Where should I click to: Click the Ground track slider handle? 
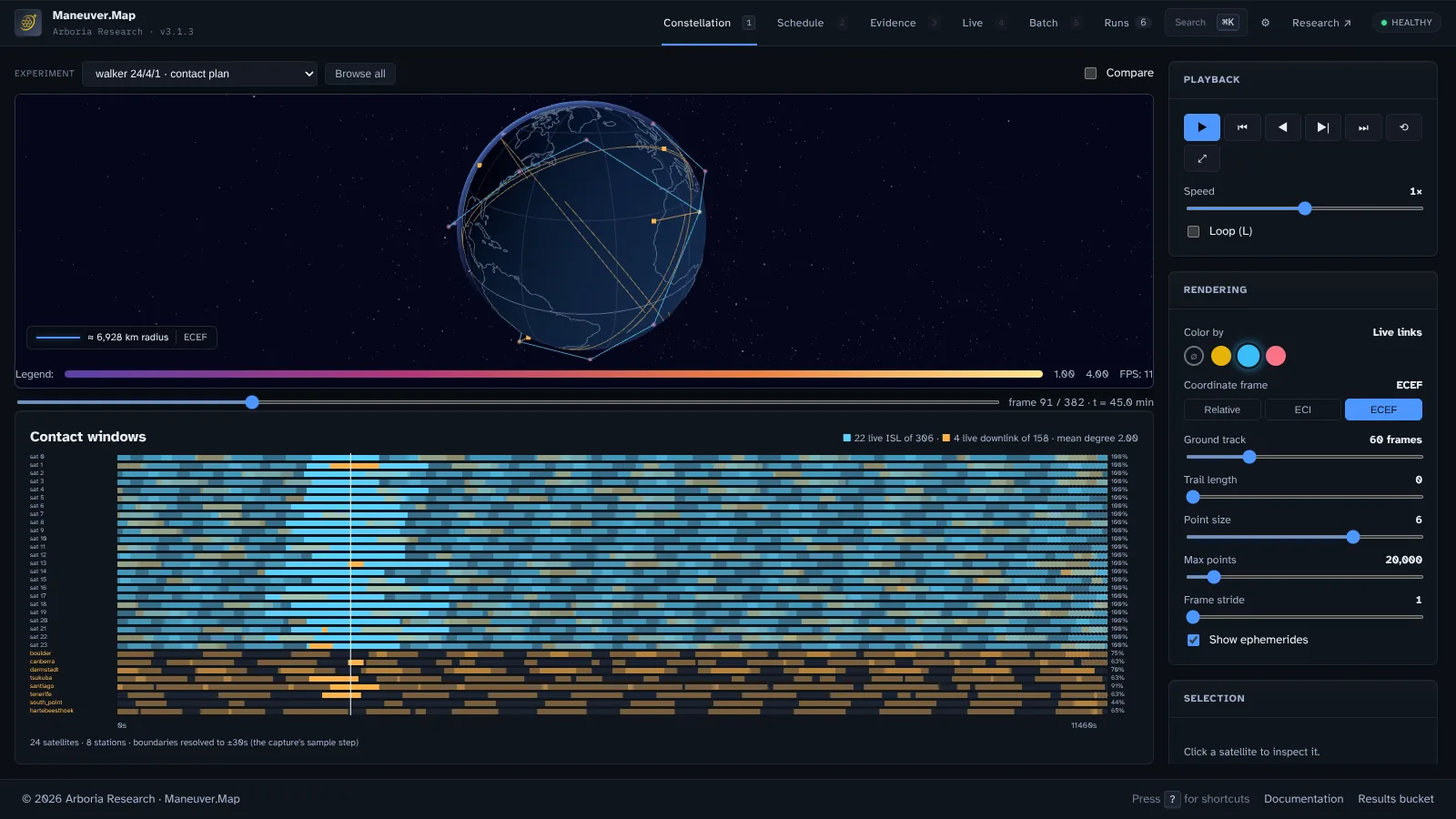[1249, 457]
